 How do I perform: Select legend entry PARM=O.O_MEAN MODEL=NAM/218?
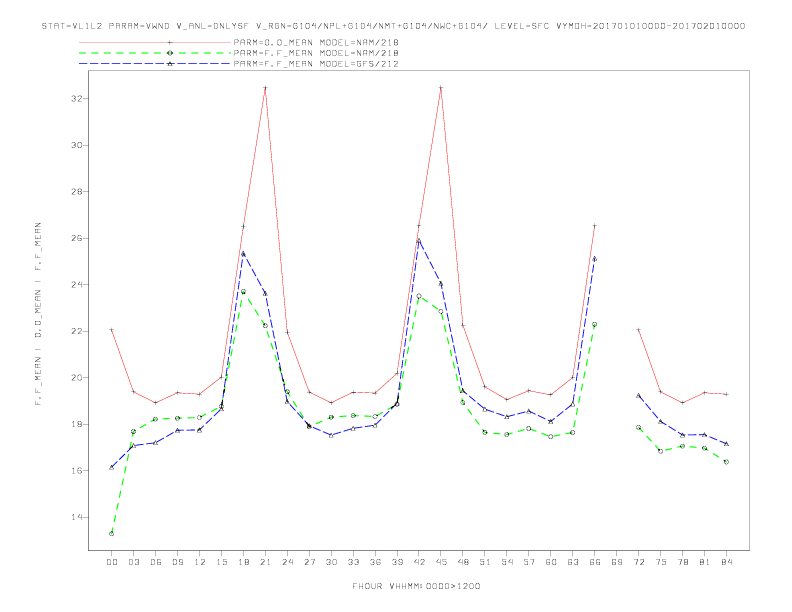[x=316, y=42]
